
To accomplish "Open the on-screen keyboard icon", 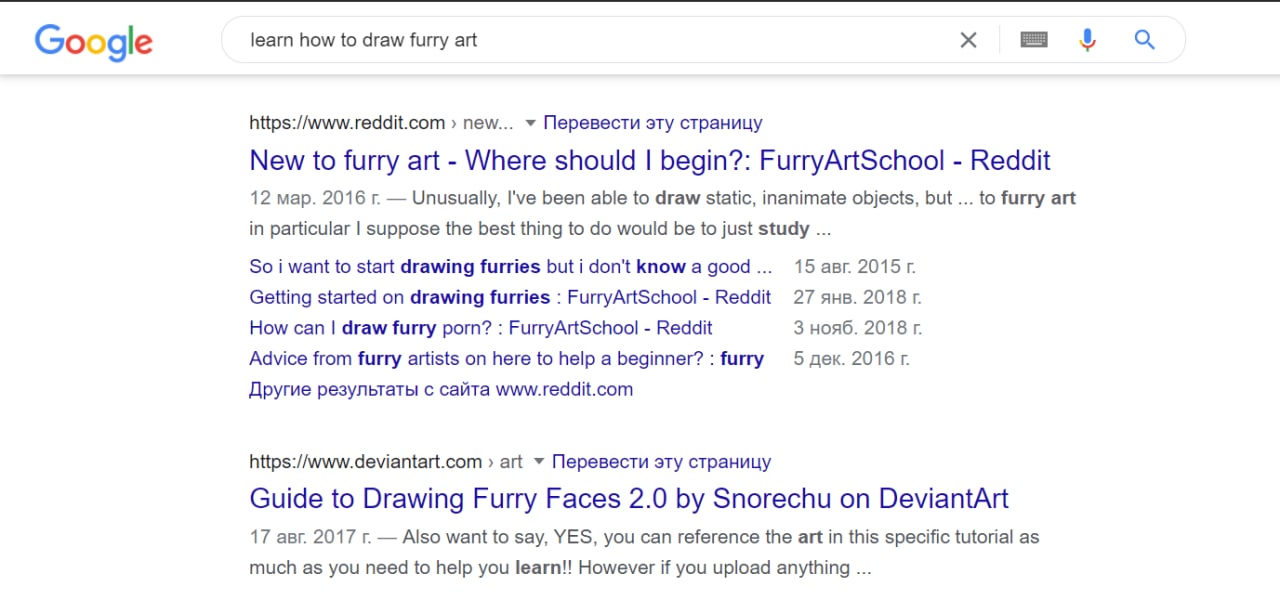I will pos(1033,40).
